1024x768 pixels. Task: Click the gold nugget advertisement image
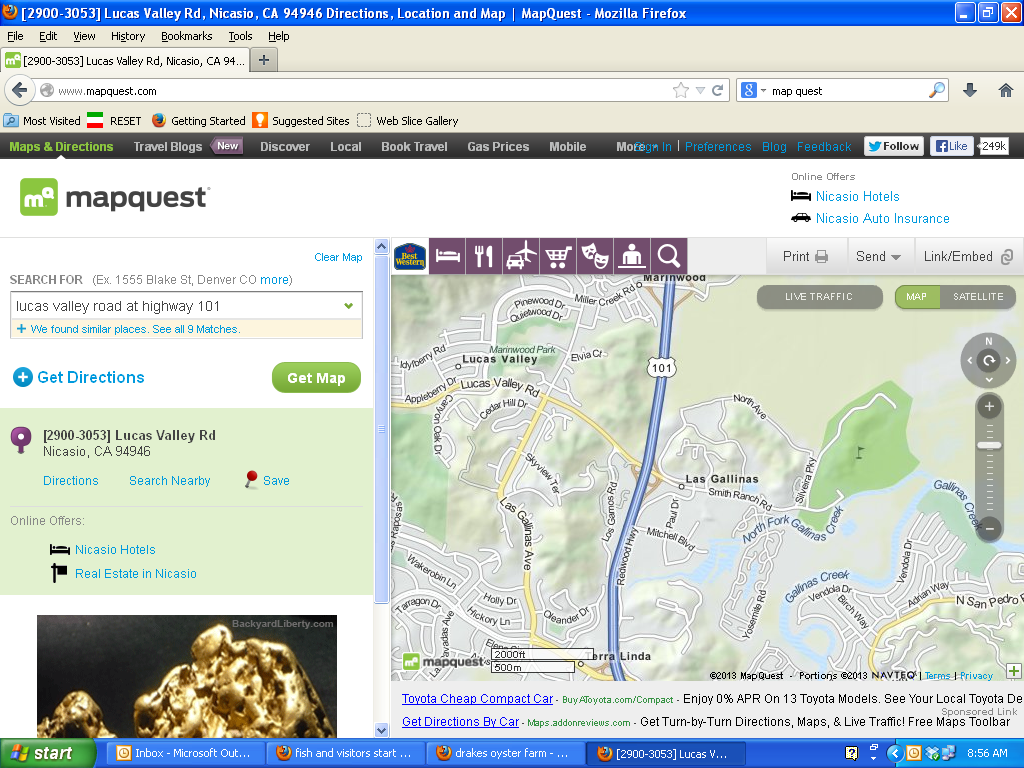pos(187,677)
